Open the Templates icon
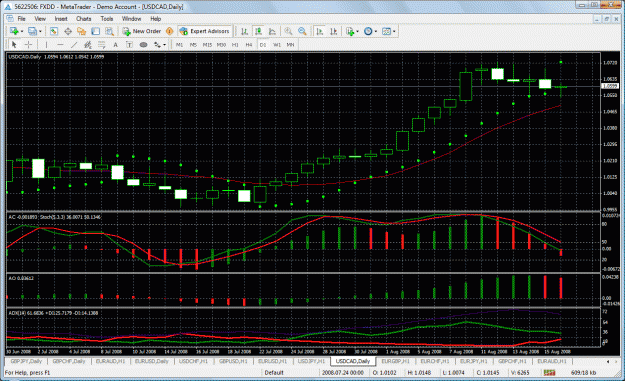Viewport: 625px width, 381px height. 386,31
